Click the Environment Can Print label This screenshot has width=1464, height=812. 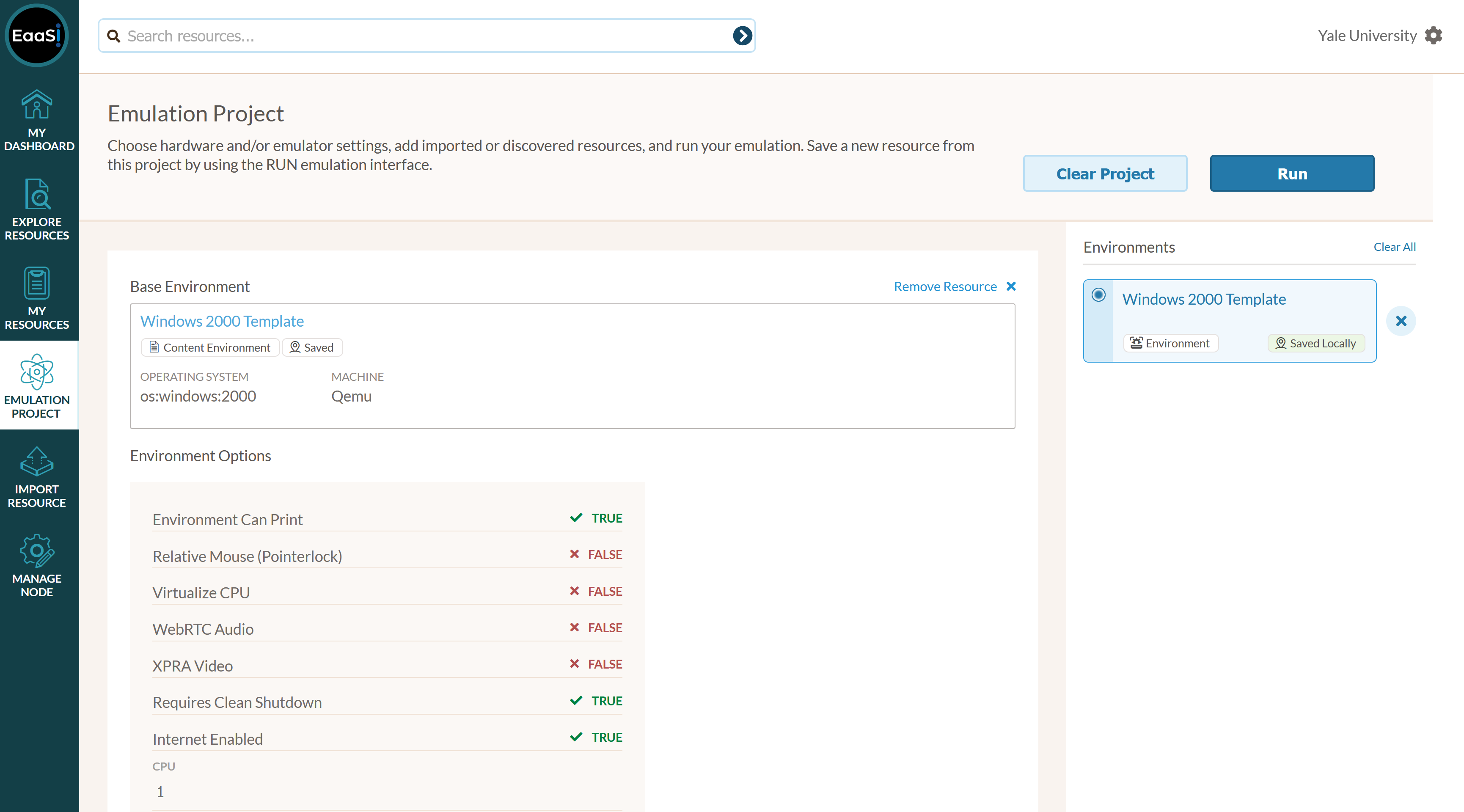point(227,519)
